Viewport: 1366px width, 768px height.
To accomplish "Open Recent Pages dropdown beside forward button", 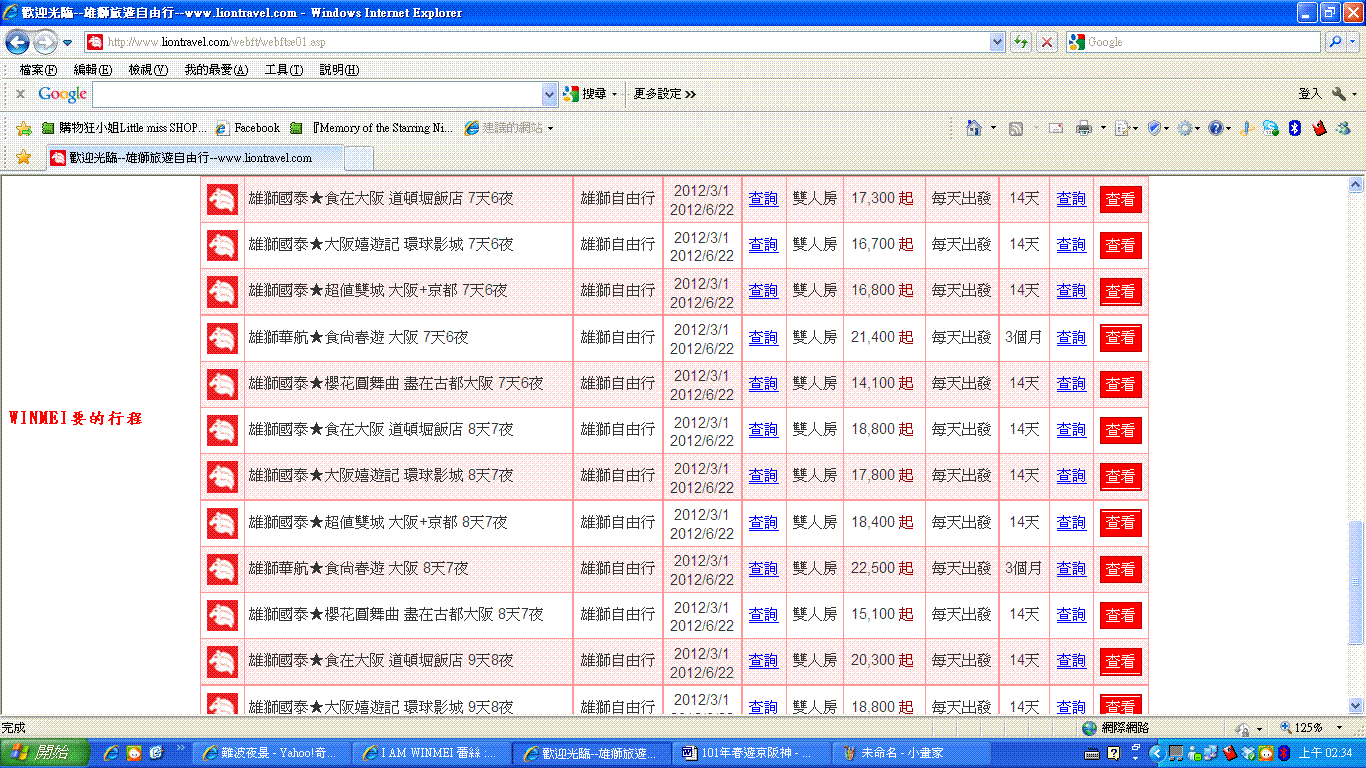I will [68, 42].
